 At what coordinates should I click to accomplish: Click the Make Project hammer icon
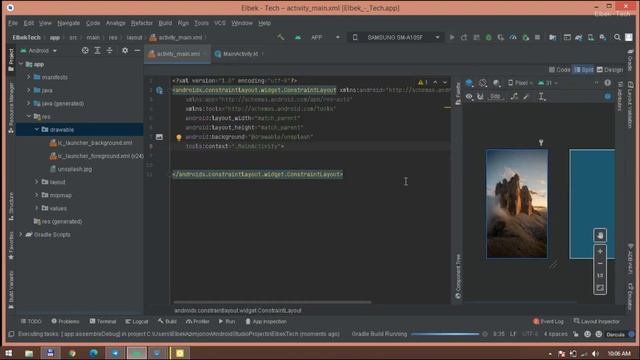click(x=281, y=37)
